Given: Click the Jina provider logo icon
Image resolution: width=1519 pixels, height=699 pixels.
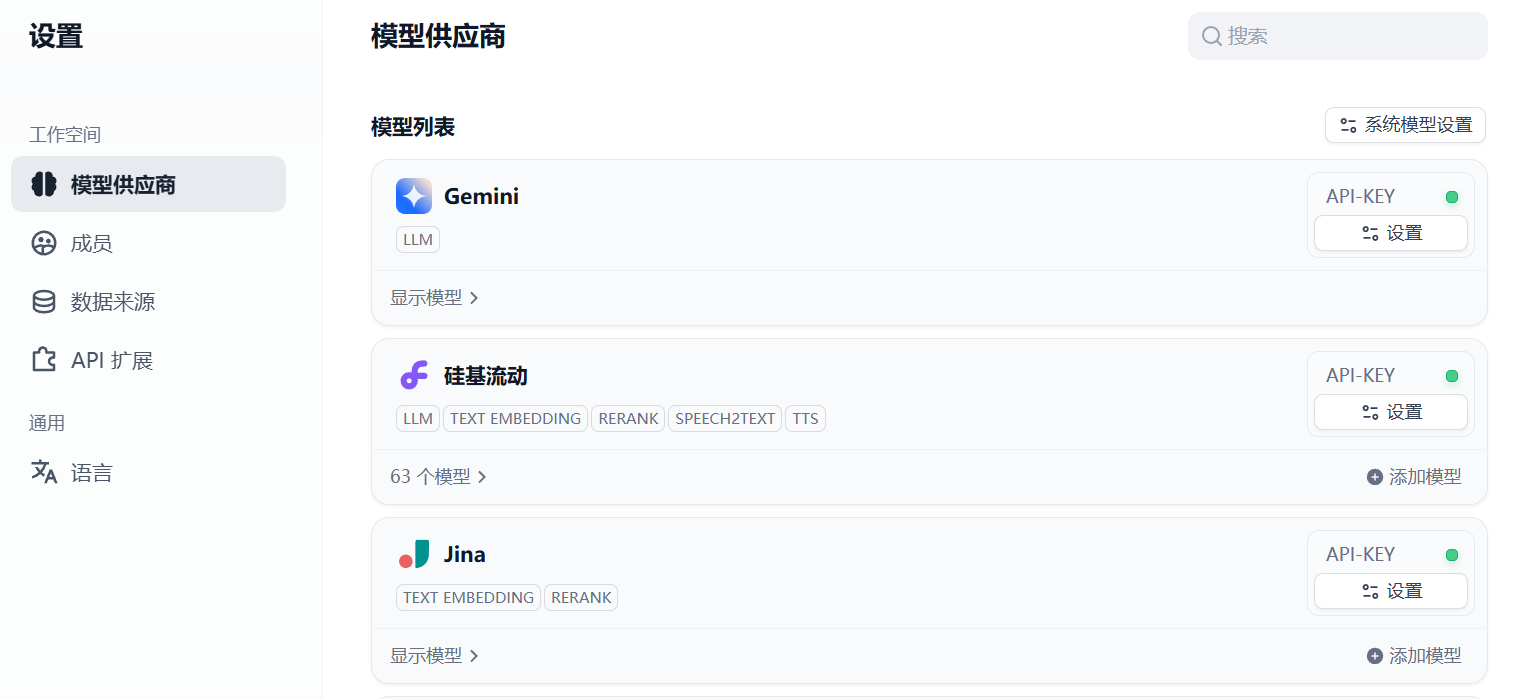Looking at the screenshot, I should coord(413,554).
